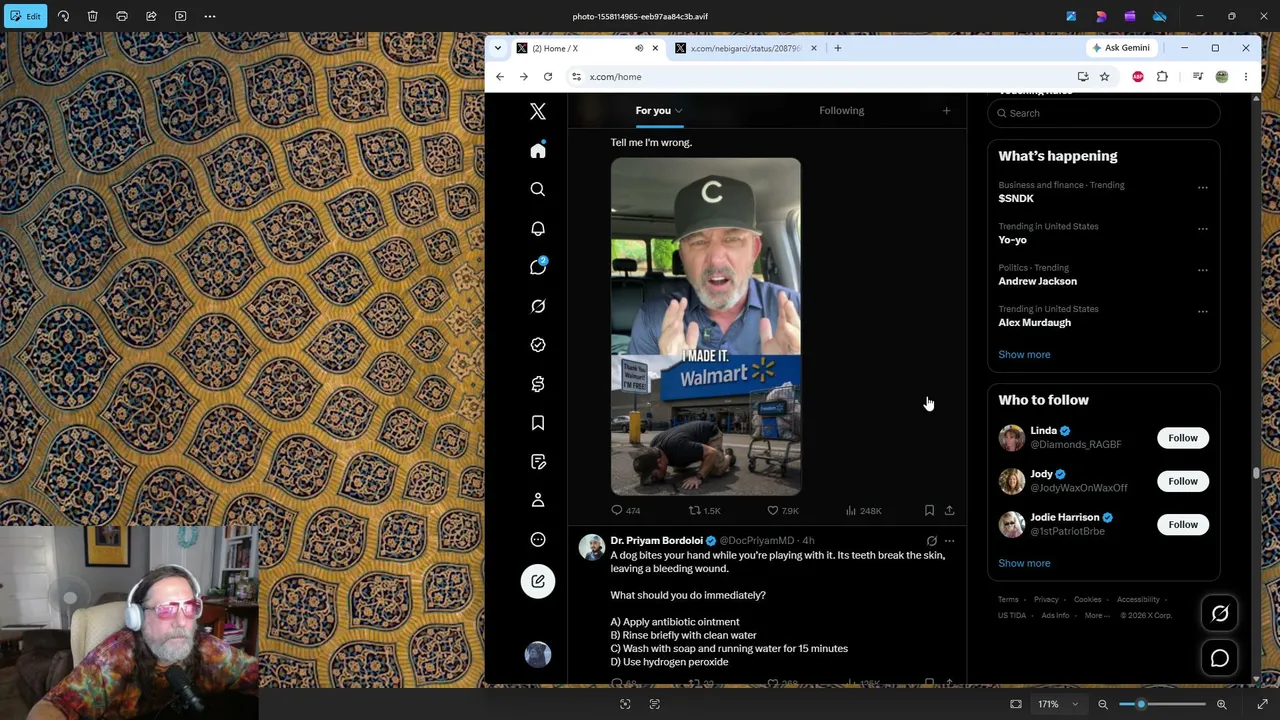Click the Ask Gemini button
1280x720 pixels.
[1121, 48]
